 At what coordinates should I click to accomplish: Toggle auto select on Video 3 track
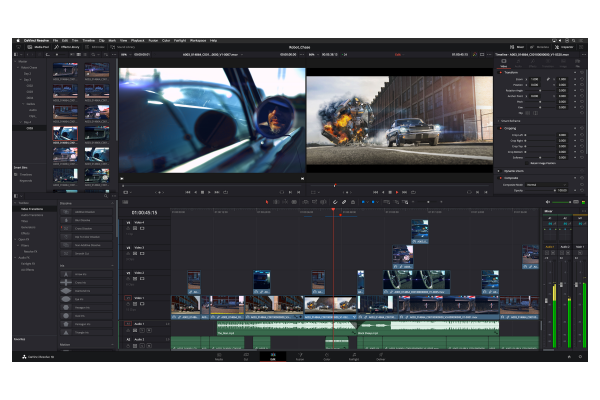[135, 253]
